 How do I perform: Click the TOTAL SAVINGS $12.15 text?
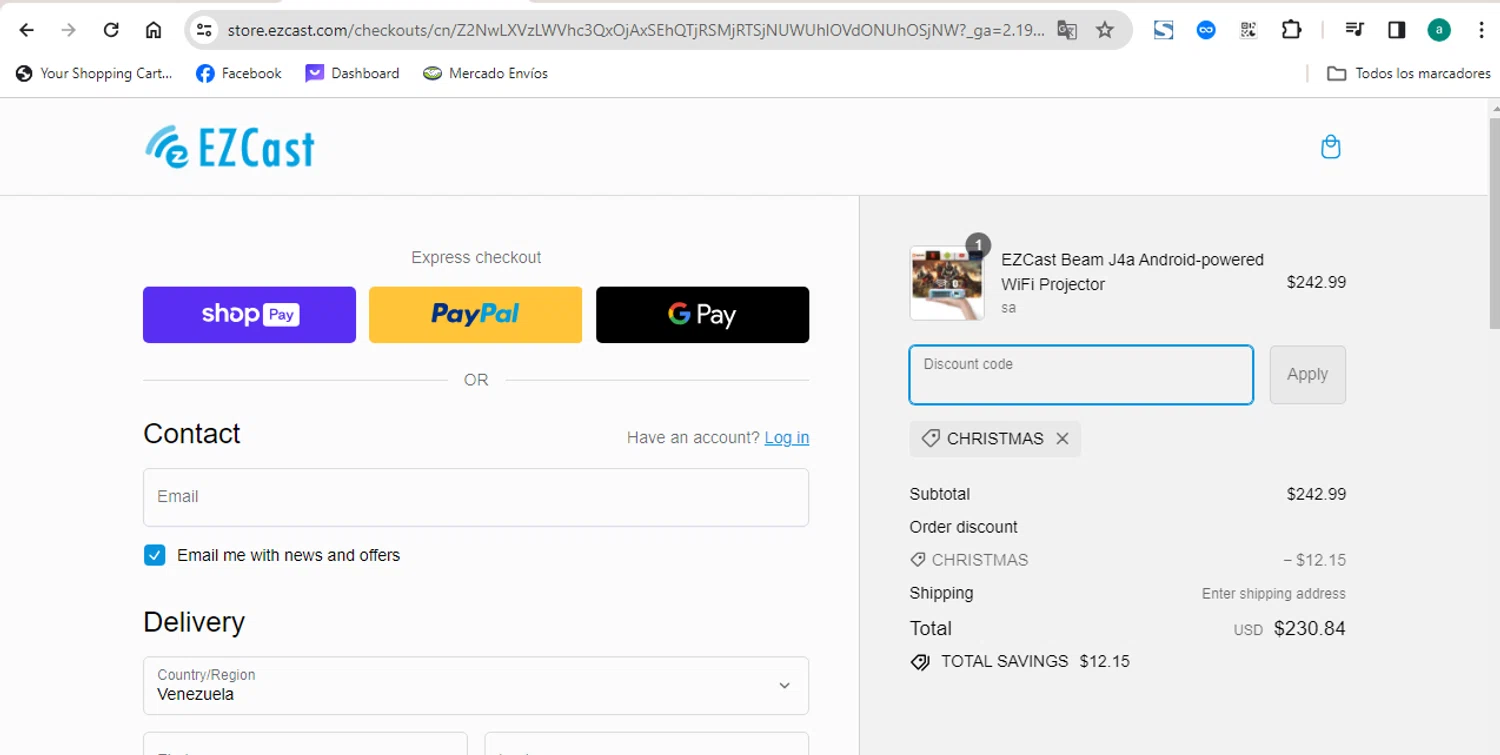[x=1035, y=661]
